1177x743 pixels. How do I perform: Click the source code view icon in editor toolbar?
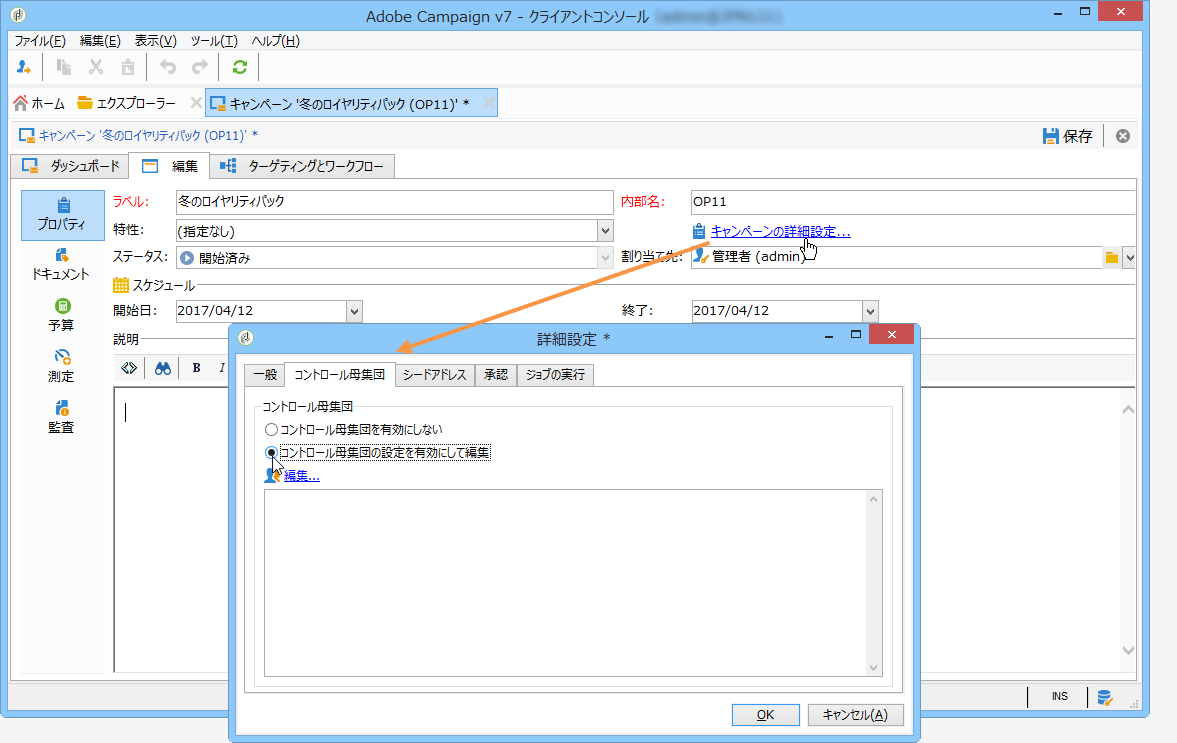129,368
